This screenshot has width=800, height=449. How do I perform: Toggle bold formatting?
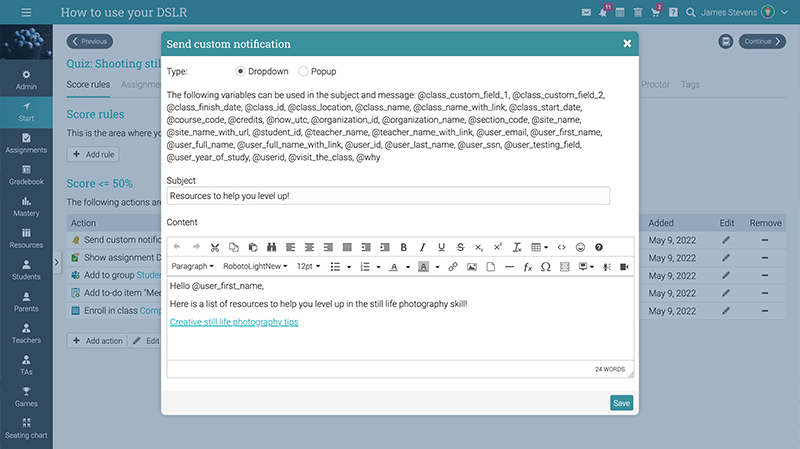[x=404, y=247]
